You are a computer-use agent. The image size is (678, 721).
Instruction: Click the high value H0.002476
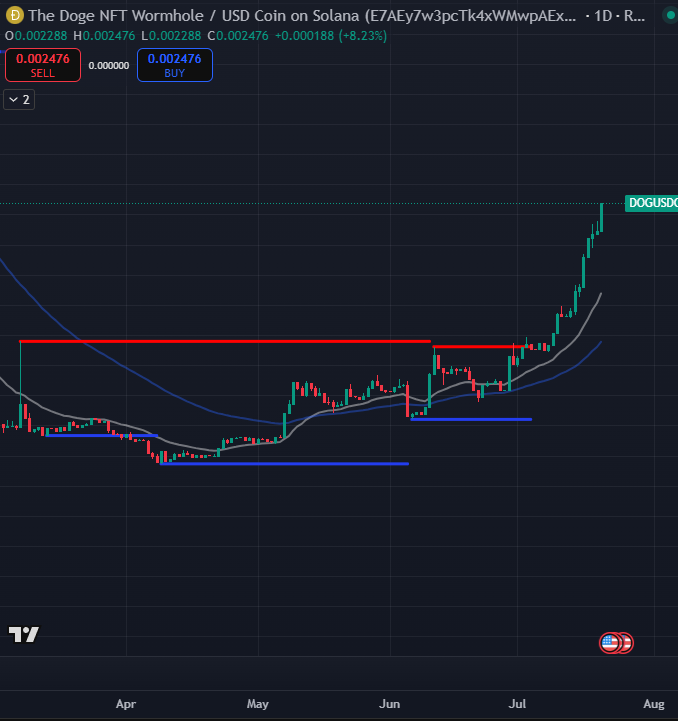pos(104,36)
